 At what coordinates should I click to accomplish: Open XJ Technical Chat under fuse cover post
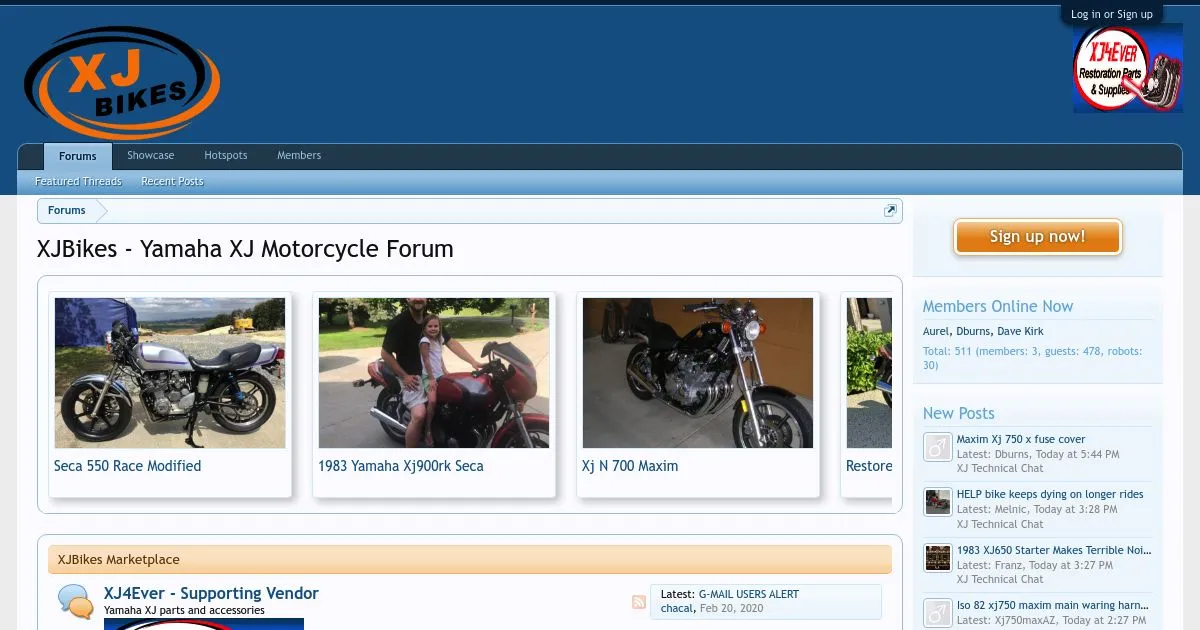pyautogui.click(x=1000, y=468)
